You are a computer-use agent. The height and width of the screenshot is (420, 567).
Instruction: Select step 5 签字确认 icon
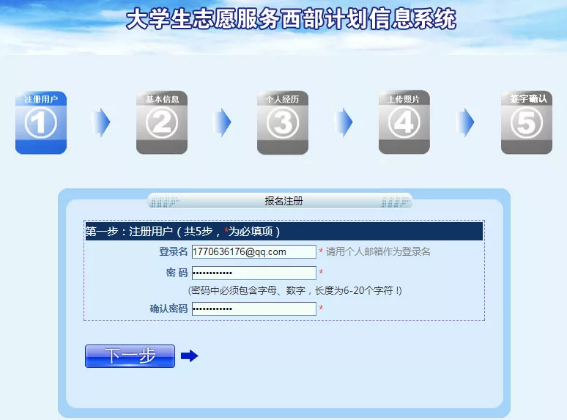[x=526, y=123]
